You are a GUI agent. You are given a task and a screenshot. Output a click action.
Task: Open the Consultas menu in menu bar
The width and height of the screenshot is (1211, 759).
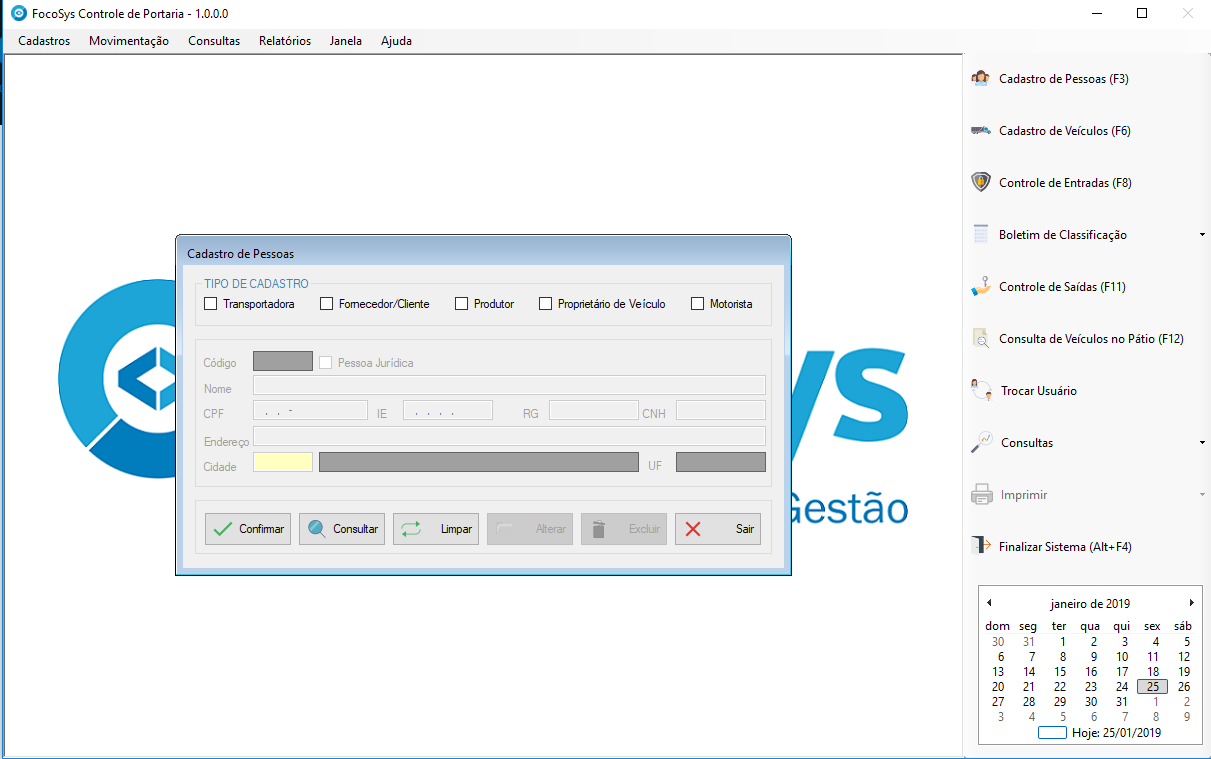click(214, 41)
